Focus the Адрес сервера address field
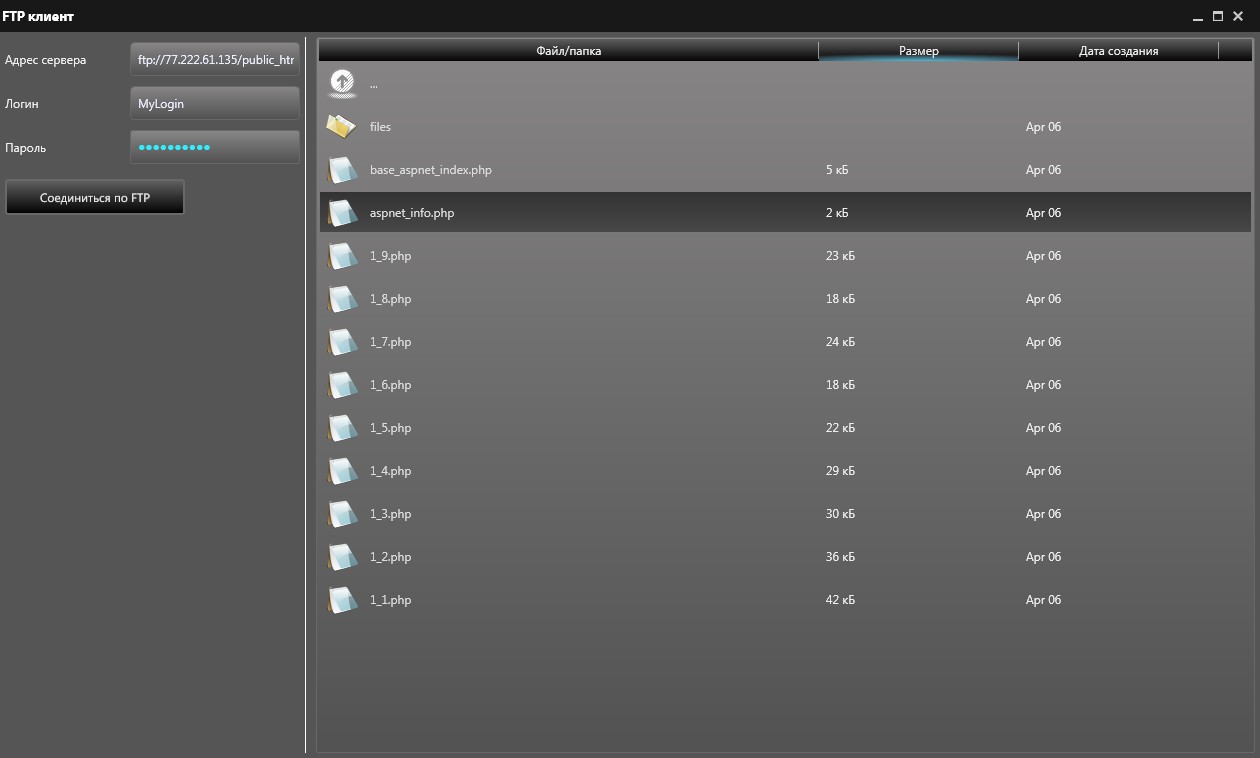This screenshot has height=758, width=1260. pos(215,60)
